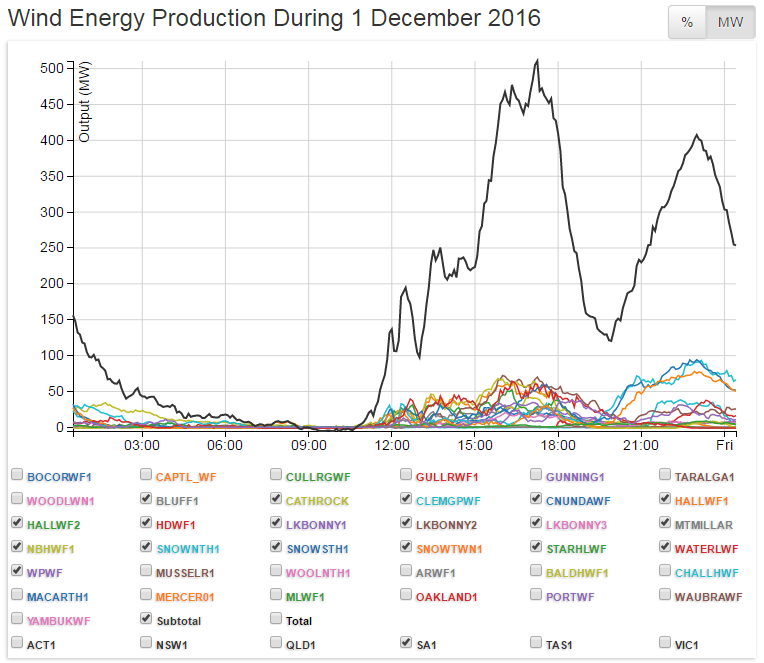Select the MW unit button
Viewport: 764px width, 663px height.
[x=730, y=23]
